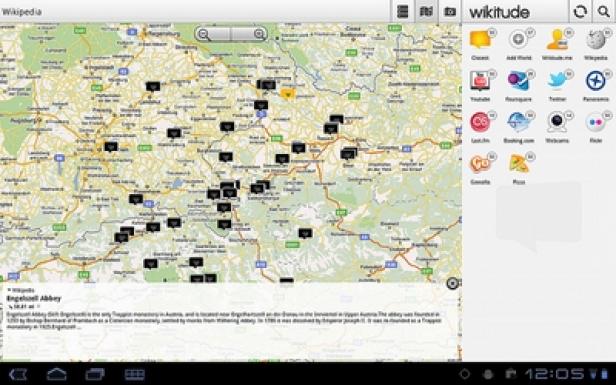Screen dimensions: 616x385
Task: Open the Pizza world
Action: tap(519, 164)
